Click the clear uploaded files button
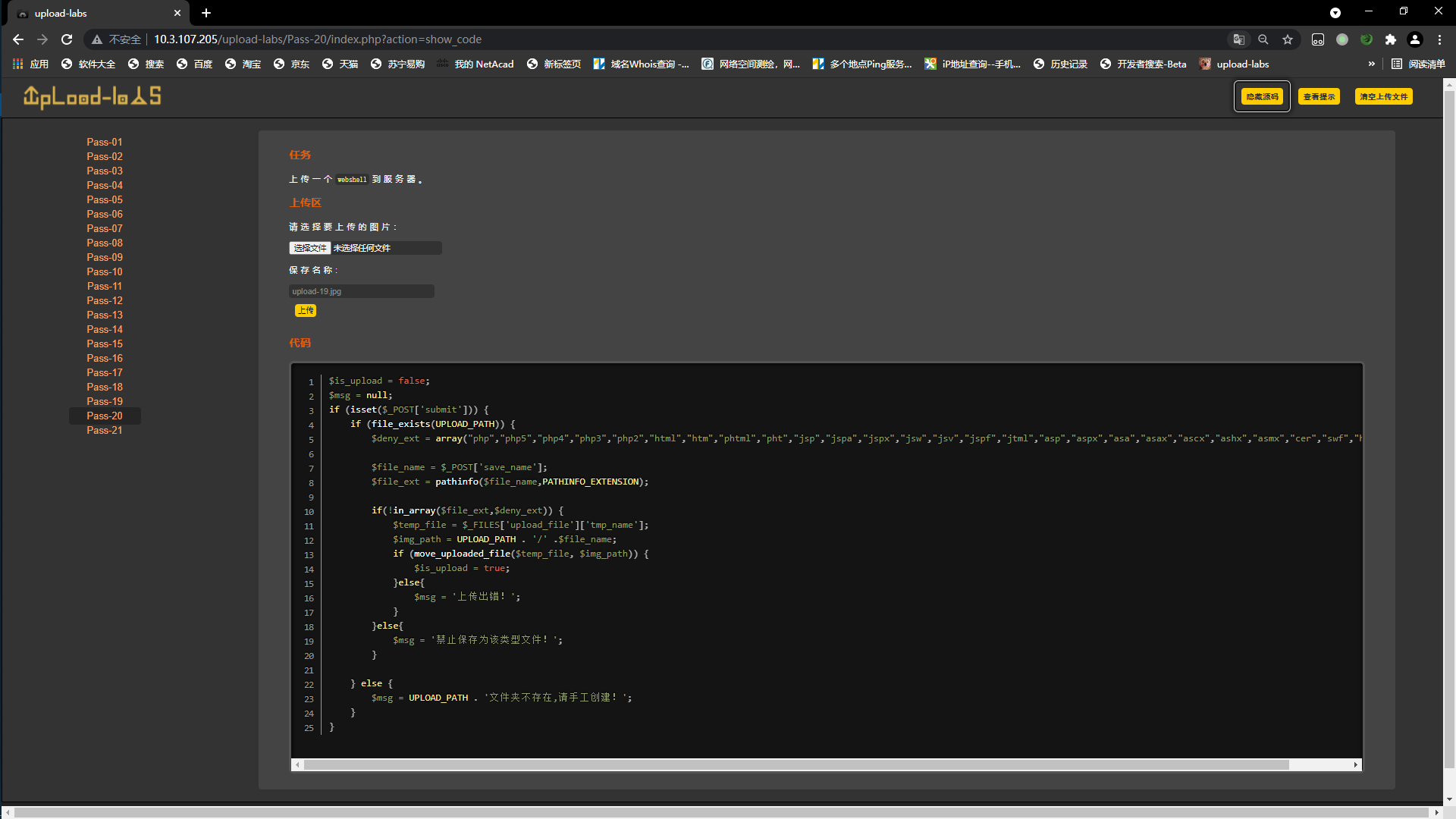1456x819 pixels. point(1383,96)
